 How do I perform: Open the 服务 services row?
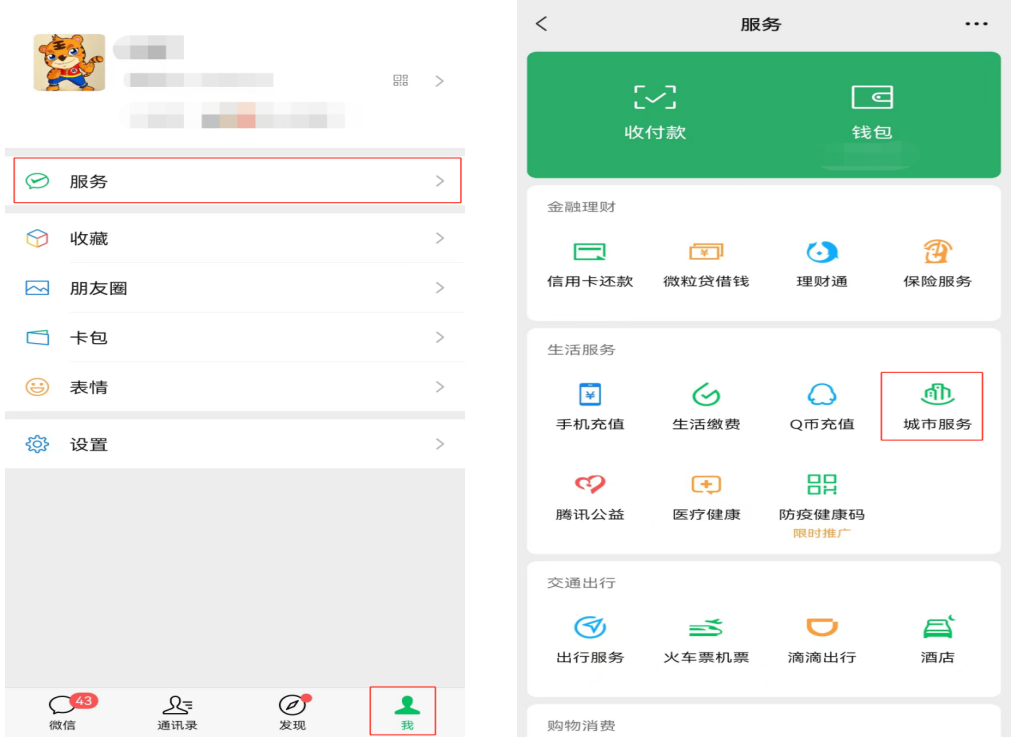coord(237,181)
